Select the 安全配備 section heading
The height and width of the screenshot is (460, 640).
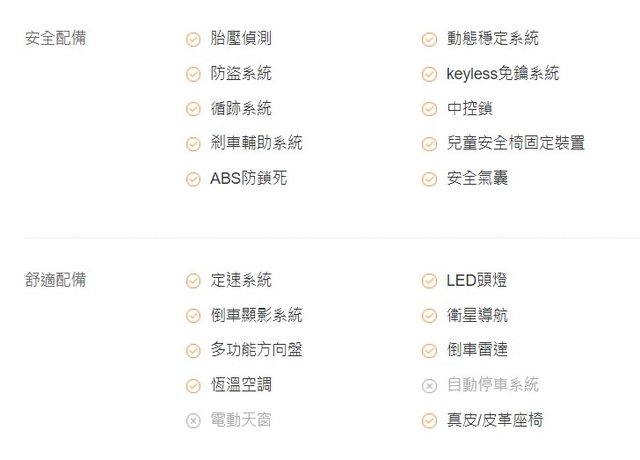click(55, 38)
